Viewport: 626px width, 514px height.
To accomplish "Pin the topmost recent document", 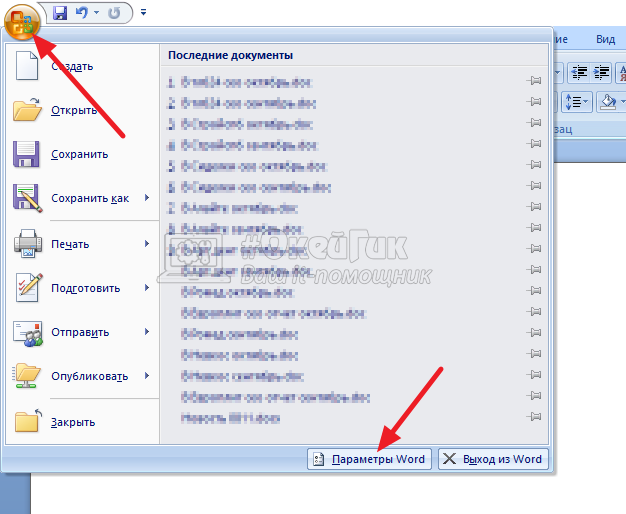I will click(x=533, y=81).
